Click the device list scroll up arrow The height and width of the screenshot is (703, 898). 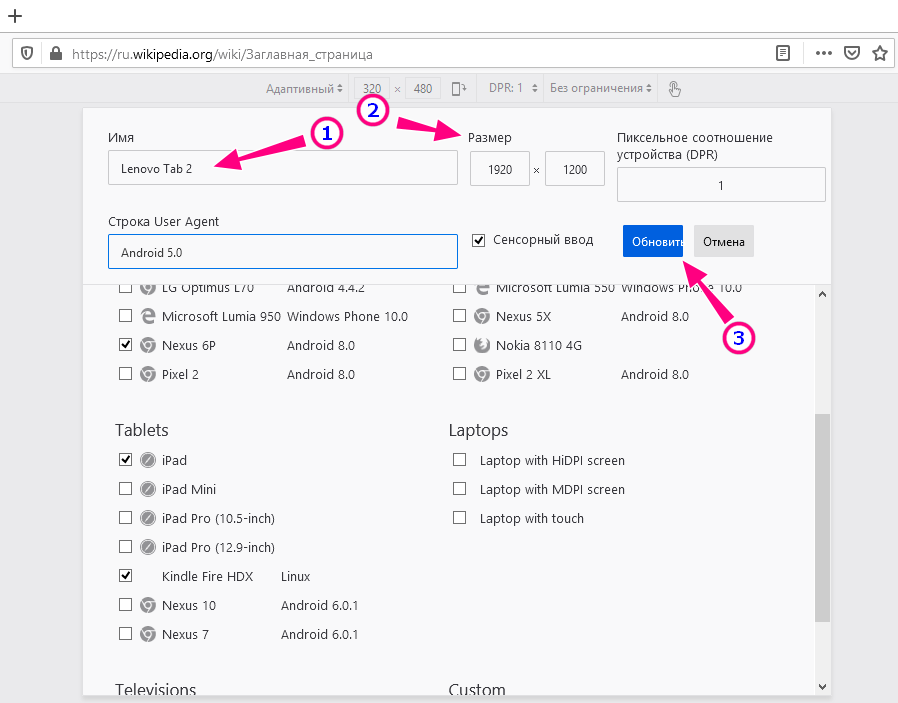pyautogui.click(x=822, y=294)
